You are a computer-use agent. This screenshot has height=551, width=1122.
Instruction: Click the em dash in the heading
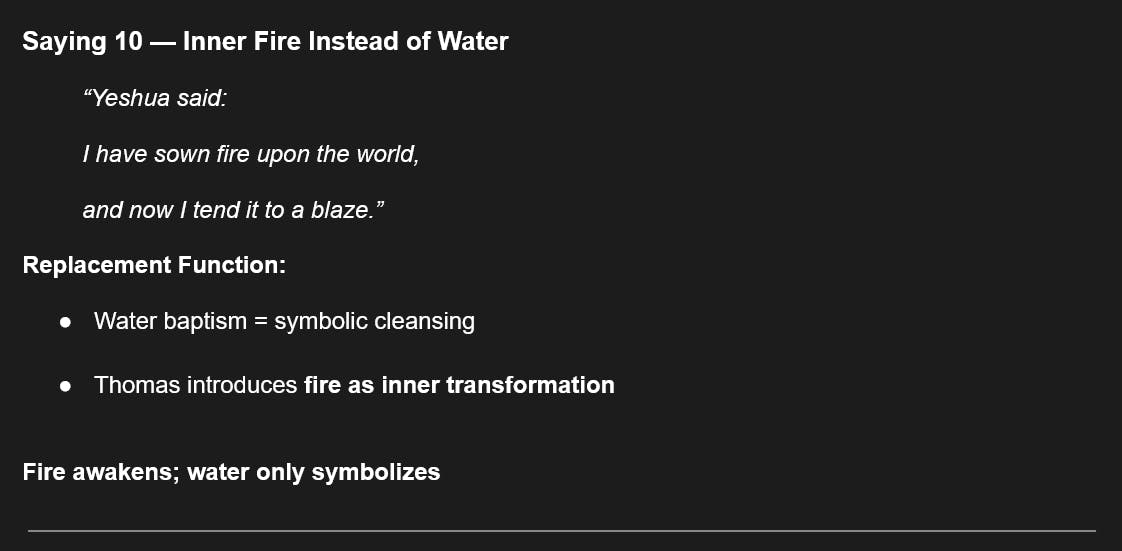tap(163, 42)
